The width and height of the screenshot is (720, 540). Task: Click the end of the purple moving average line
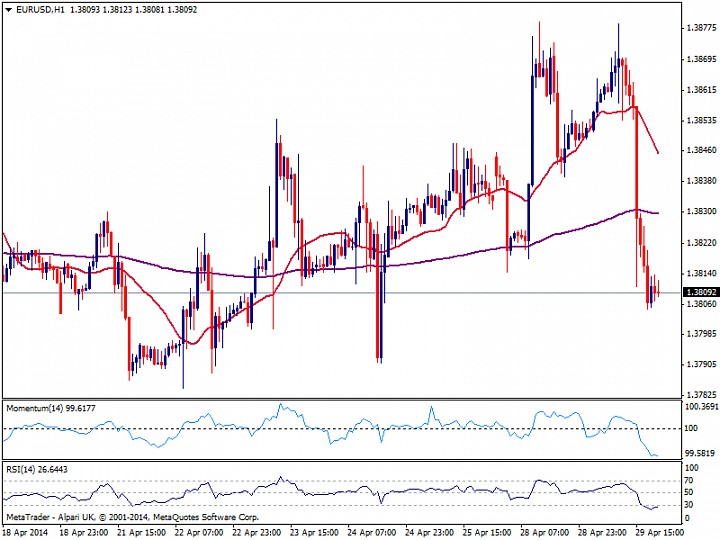658,213
